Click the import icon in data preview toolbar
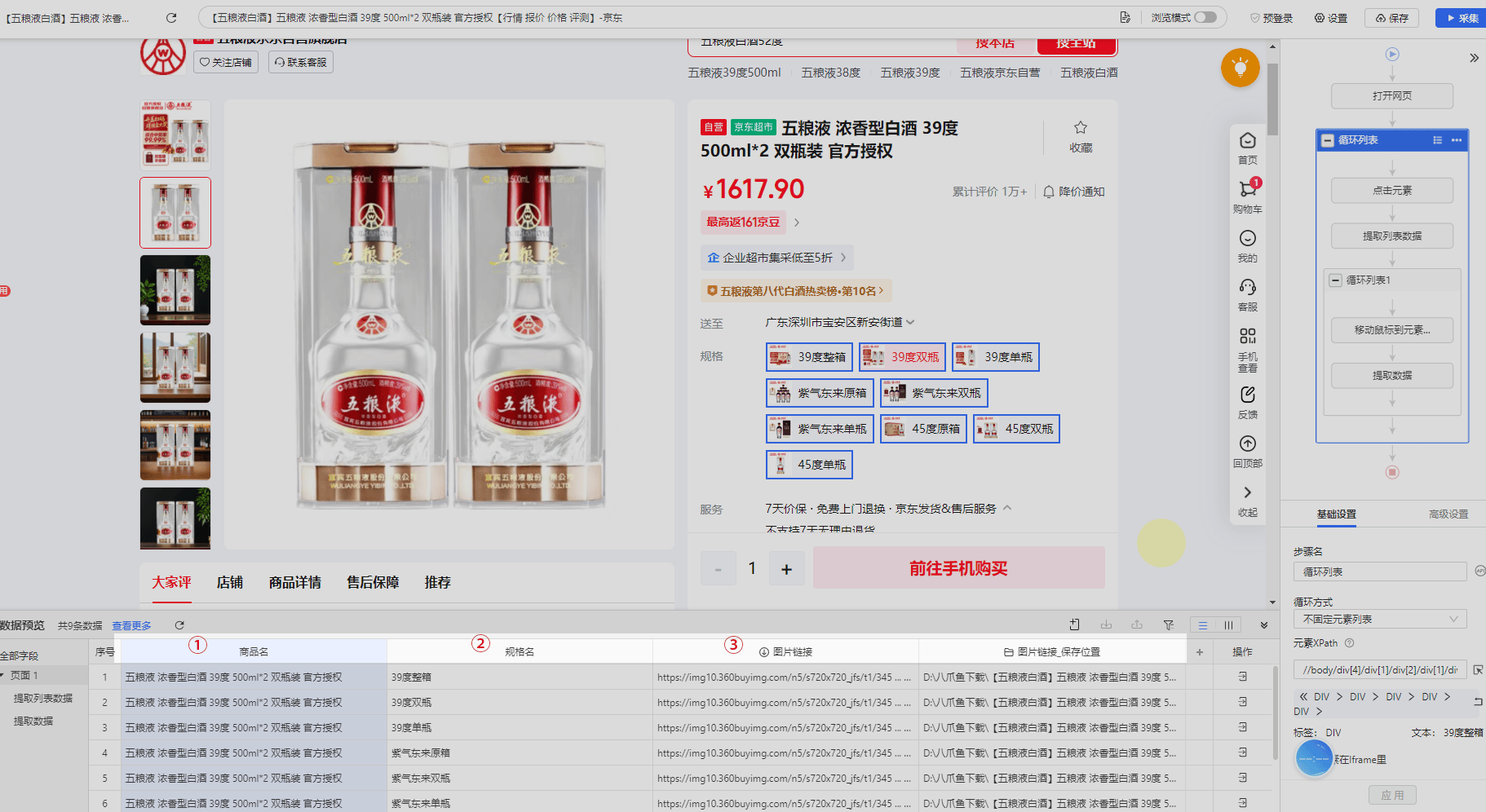Screen dimensions: 1486x812 pos(1106,624)
